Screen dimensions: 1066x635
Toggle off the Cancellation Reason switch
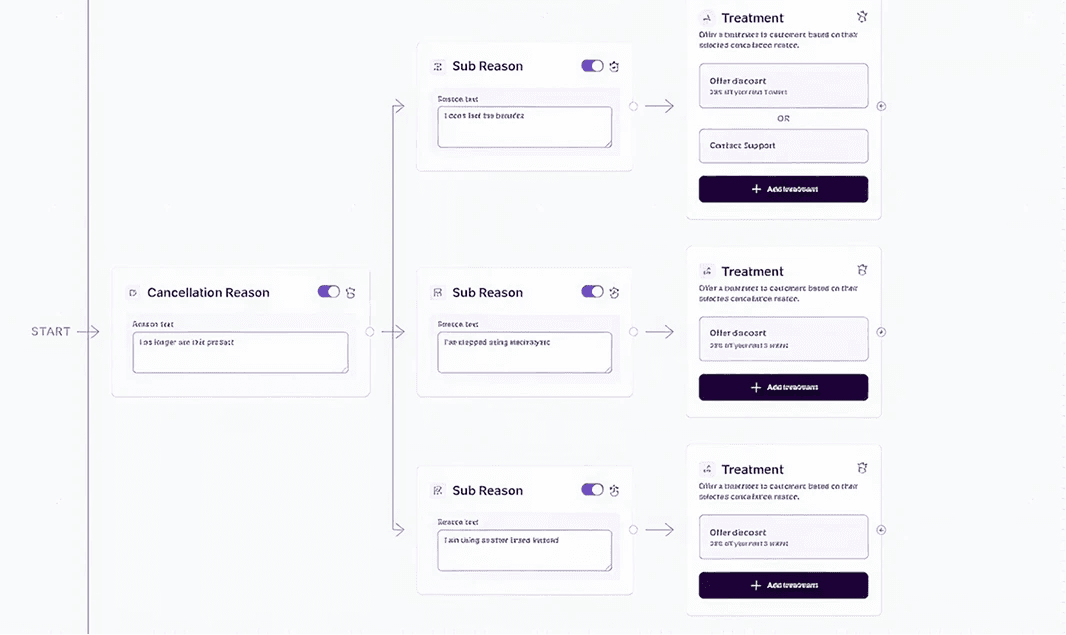click(329, 292)
